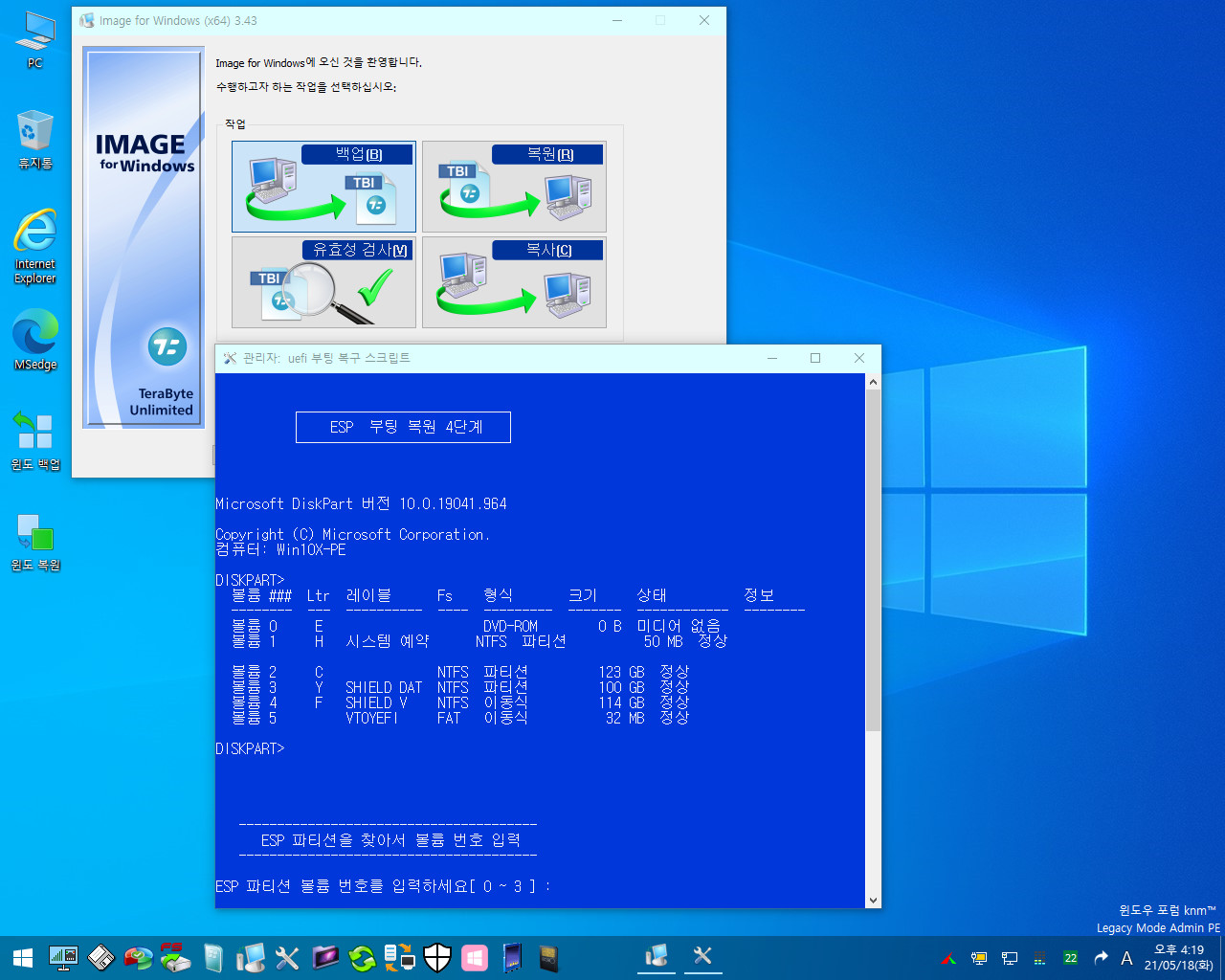Screen dimensions: 1225x980
Task: Launch Internet Explorer from the desktop
Action: click(x=34, y=247)
